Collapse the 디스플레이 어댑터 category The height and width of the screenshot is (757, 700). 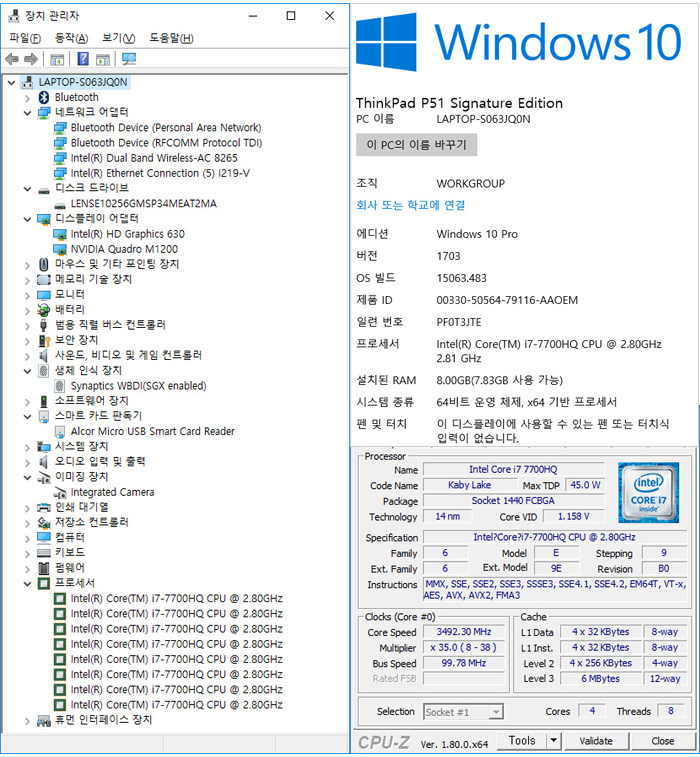pyautogui.click(x=28, y=219)
